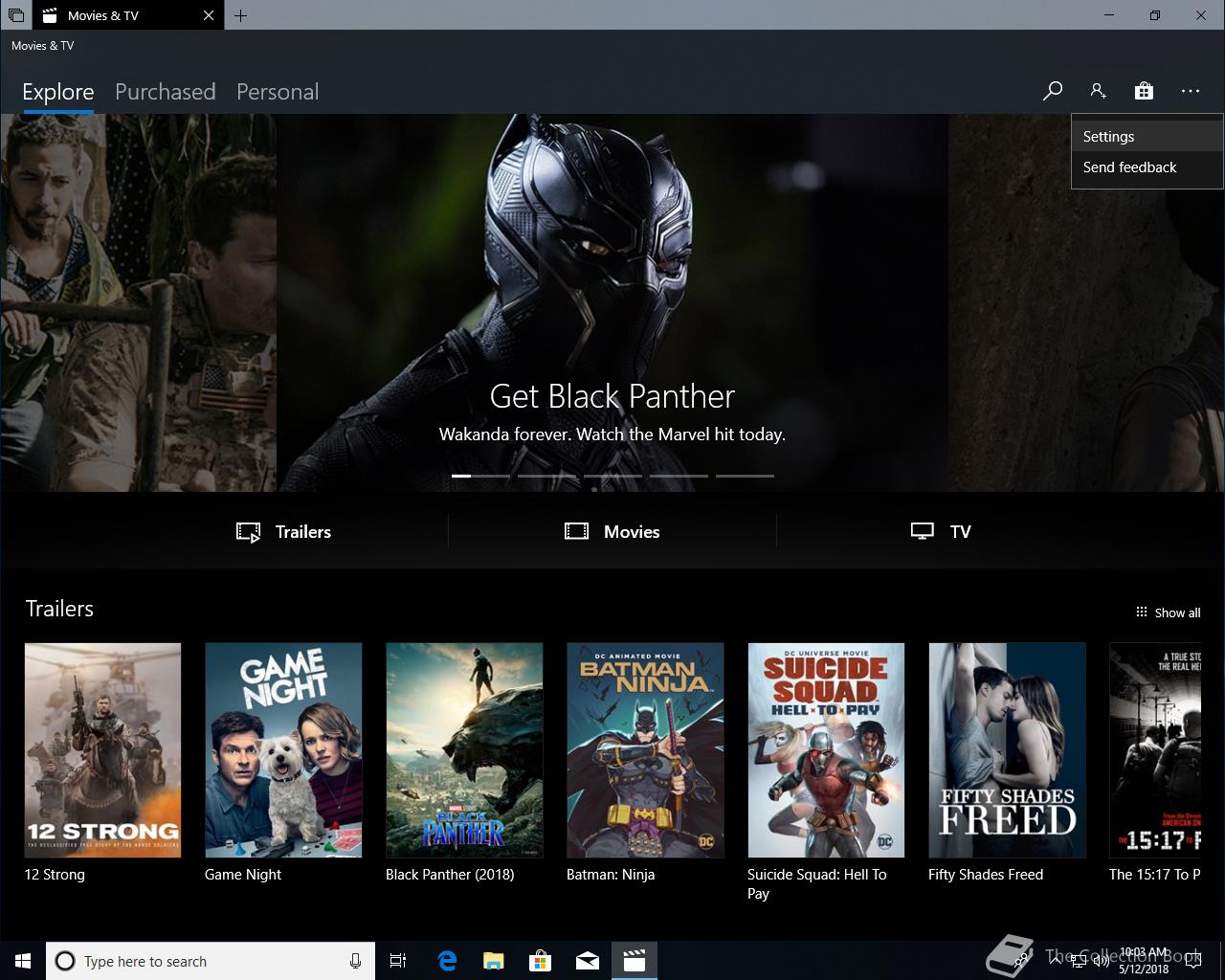Open the search magnifier icon
This screenshot has height=980, width=1225.
click(1053, 91)
